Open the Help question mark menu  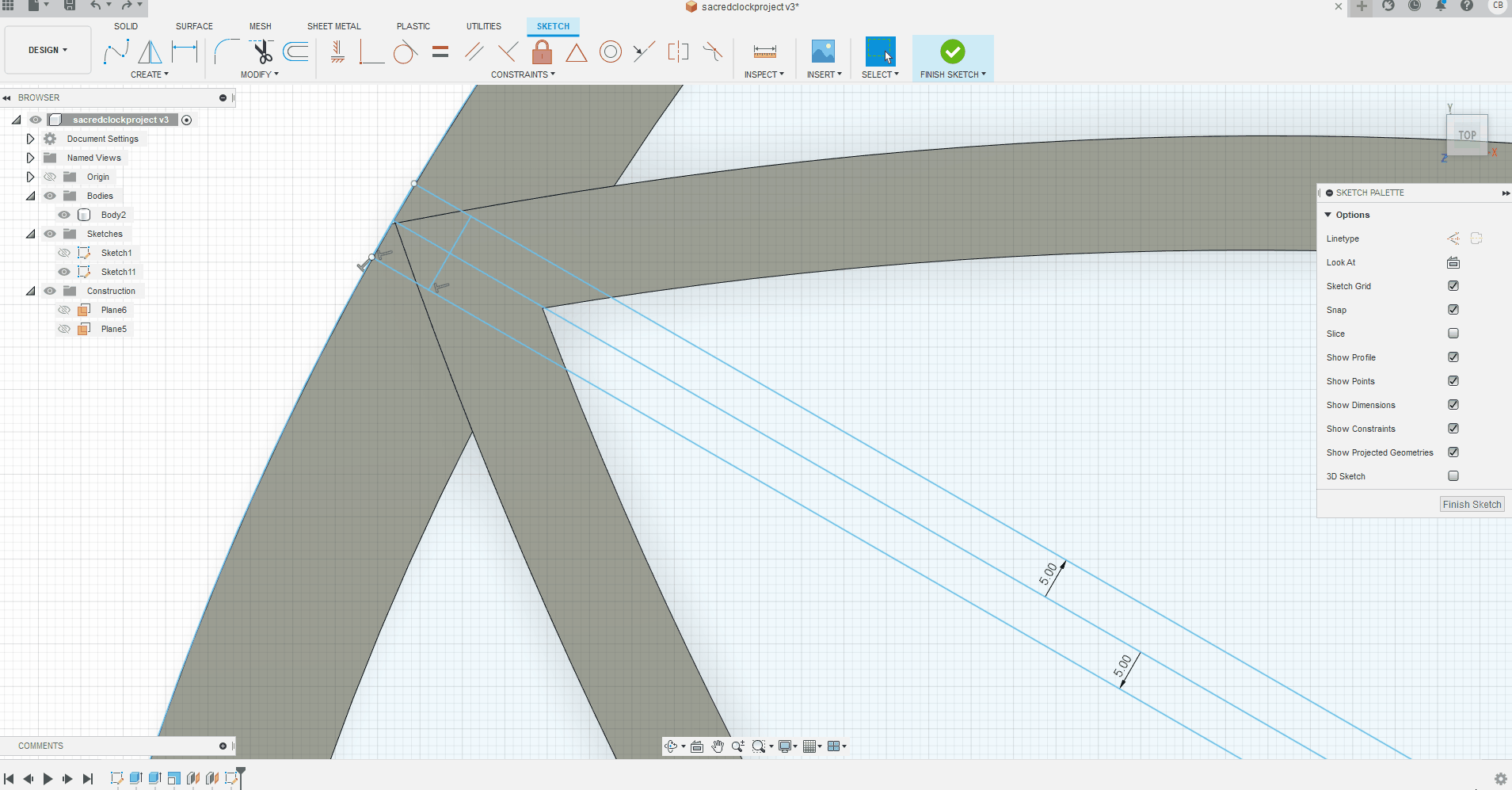click(x=1467, y=6)
